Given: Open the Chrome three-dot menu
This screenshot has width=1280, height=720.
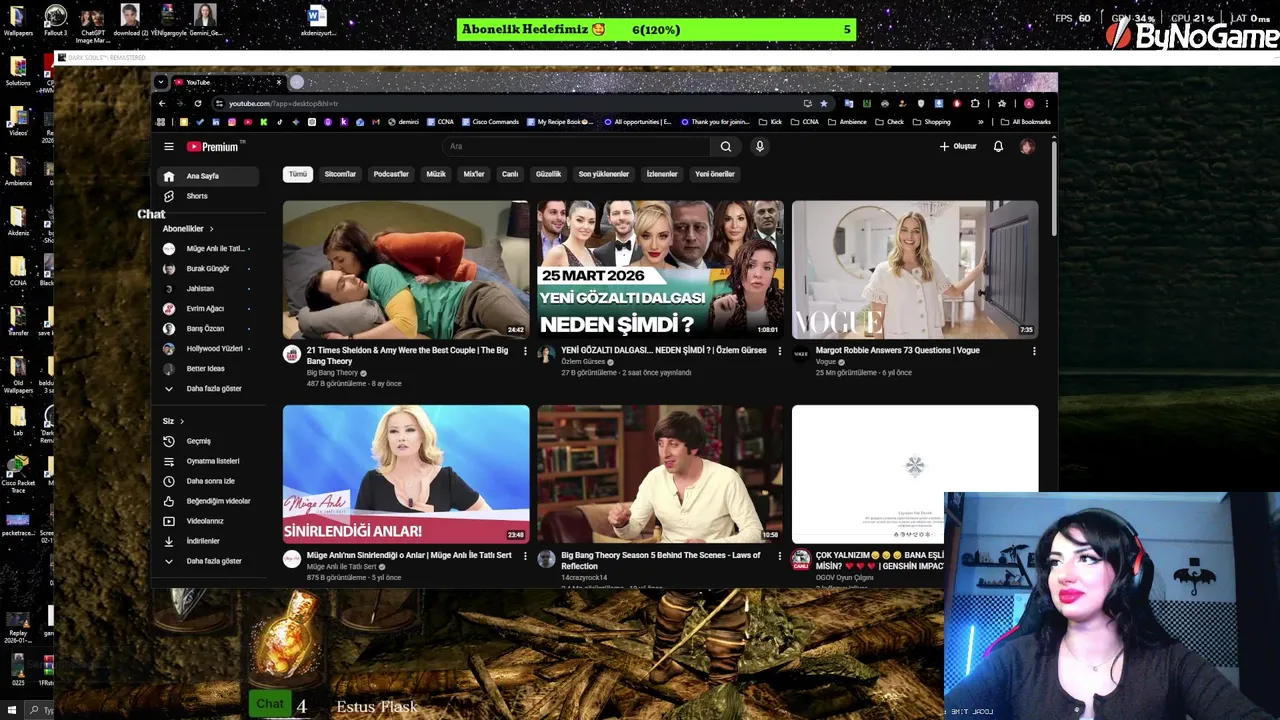Looking at the screenshot, I should 1047,103.
